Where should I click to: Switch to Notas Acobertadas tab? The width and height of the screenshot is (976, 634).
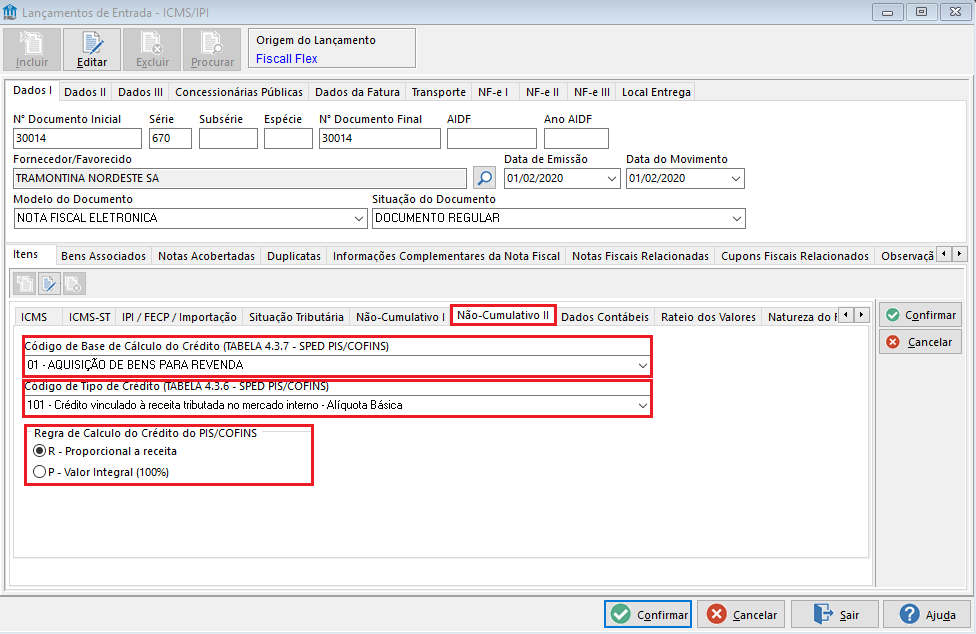[207, 256]
